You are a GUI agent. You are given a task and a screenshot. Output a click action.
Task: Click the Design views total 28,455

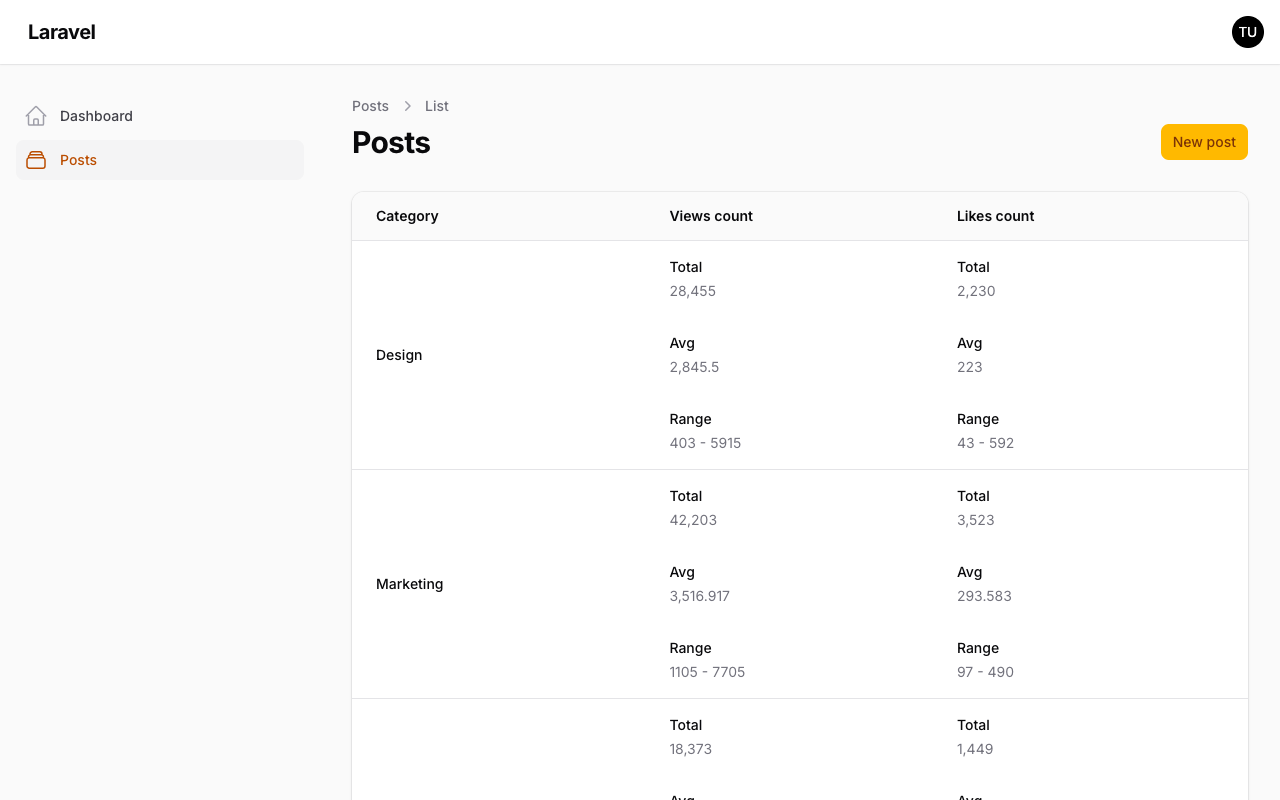point(692,291)
